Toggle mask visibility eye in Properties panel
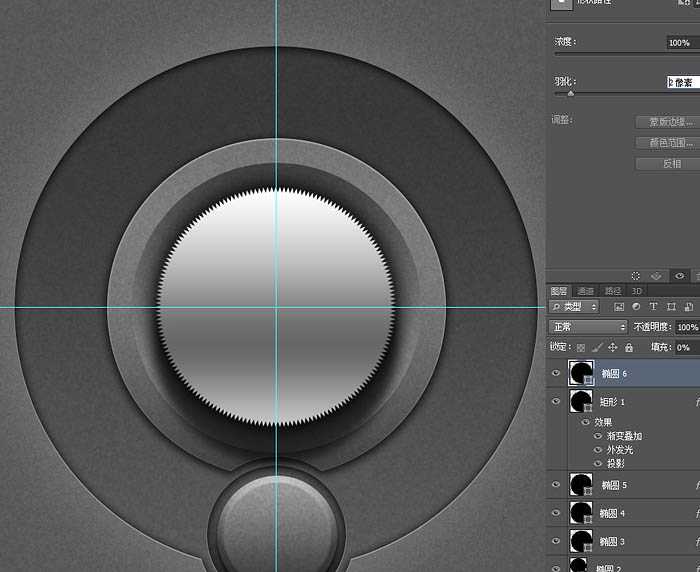The height and width of the screenshot is (572, 700). [679, 276]
